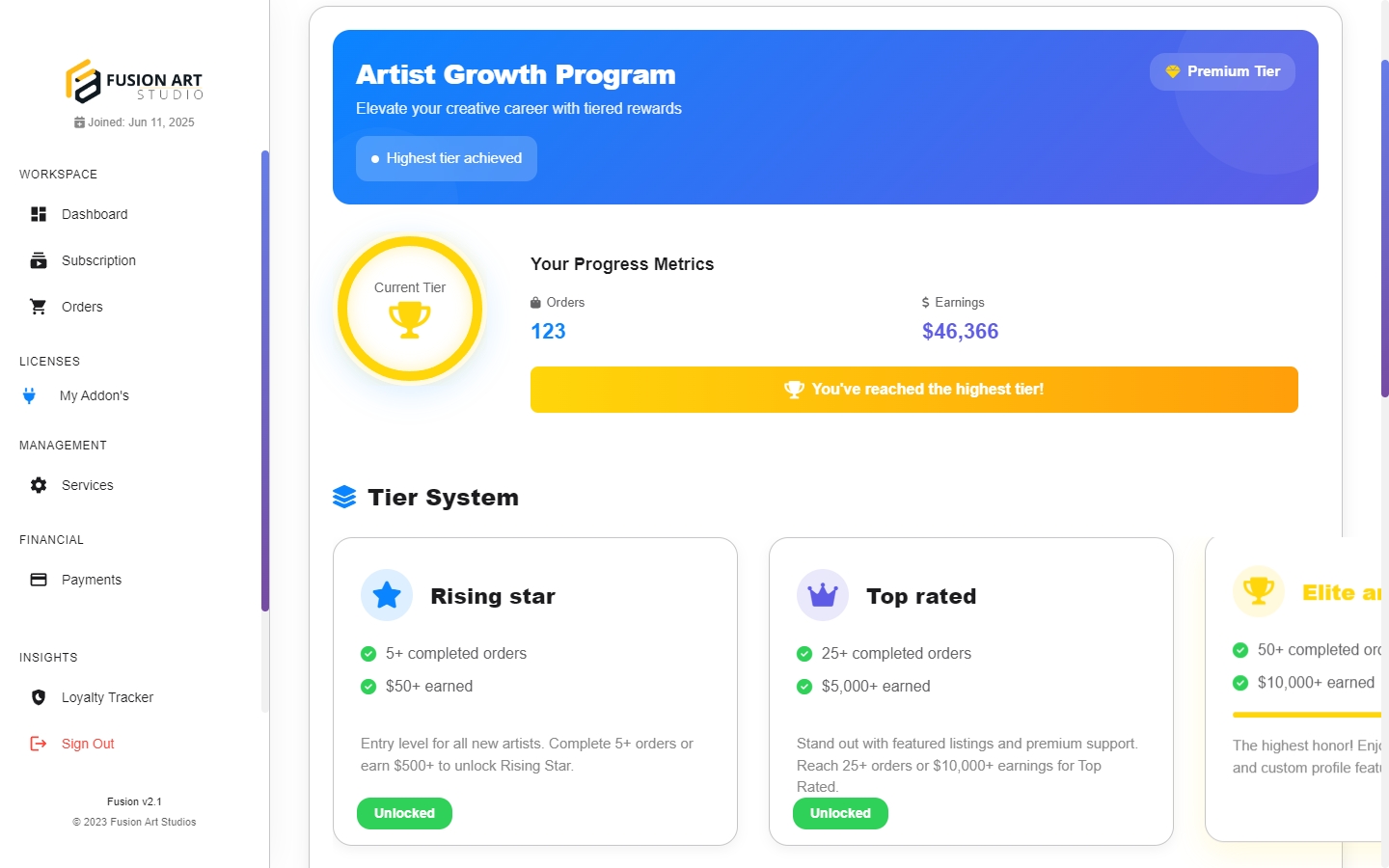This screenshot has height=868, width=1389.
Task: Click the Services gear icon
Action: 39,485
